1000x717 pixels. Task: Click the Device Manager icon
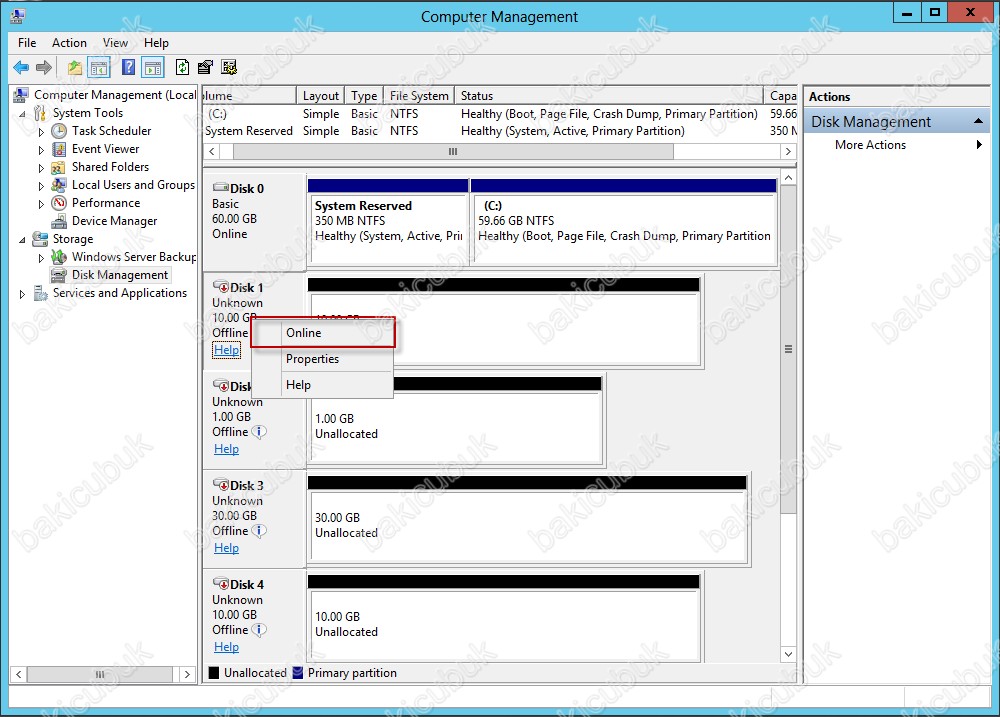click(59, 221)
